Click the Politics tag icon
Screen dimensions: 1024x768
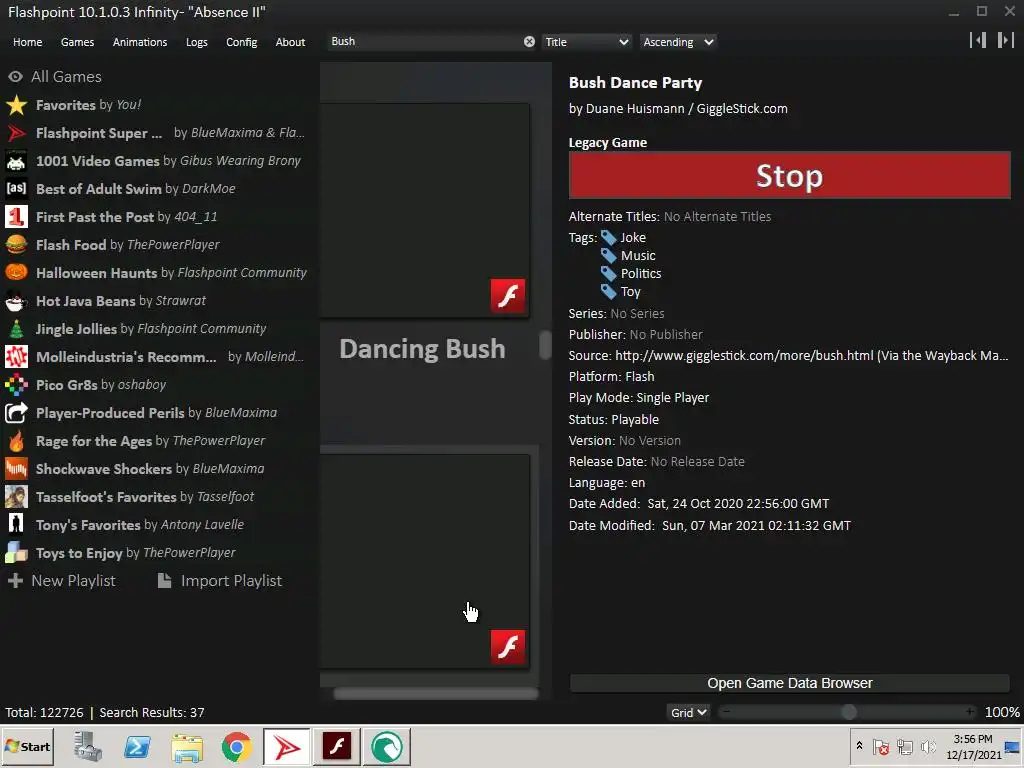[609, 273]
